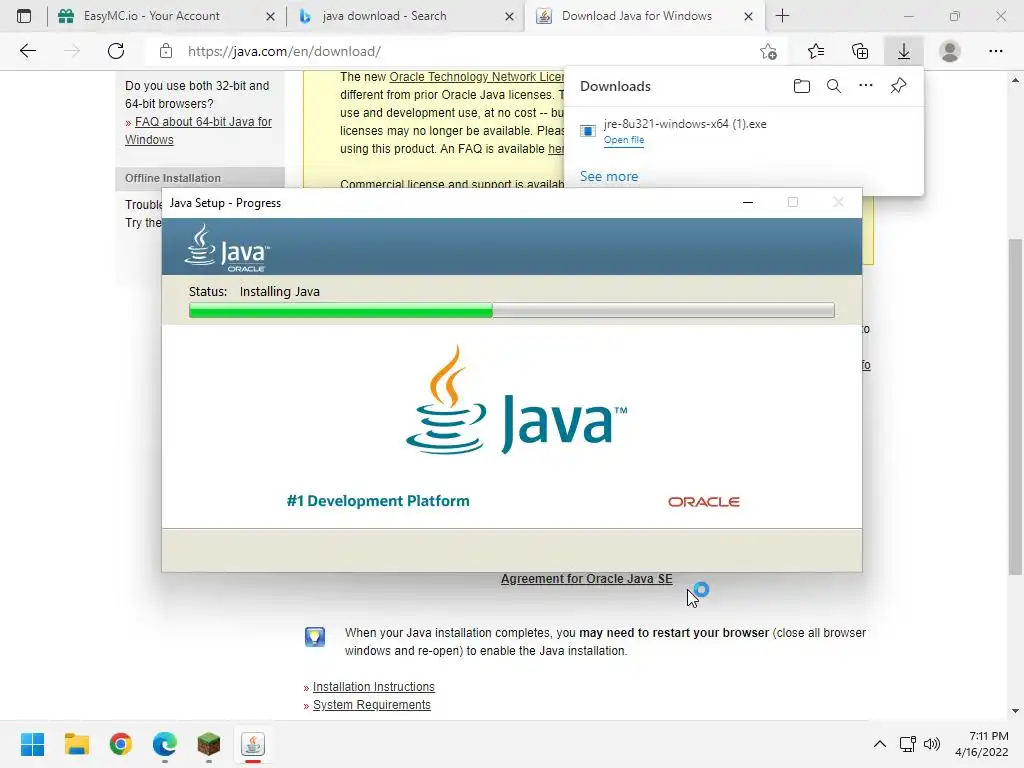The height and width of the screenshot is (768, 1024).
Task: Minimize the Java Setup window
Action: pyautogui.click(x=748, y=202)
